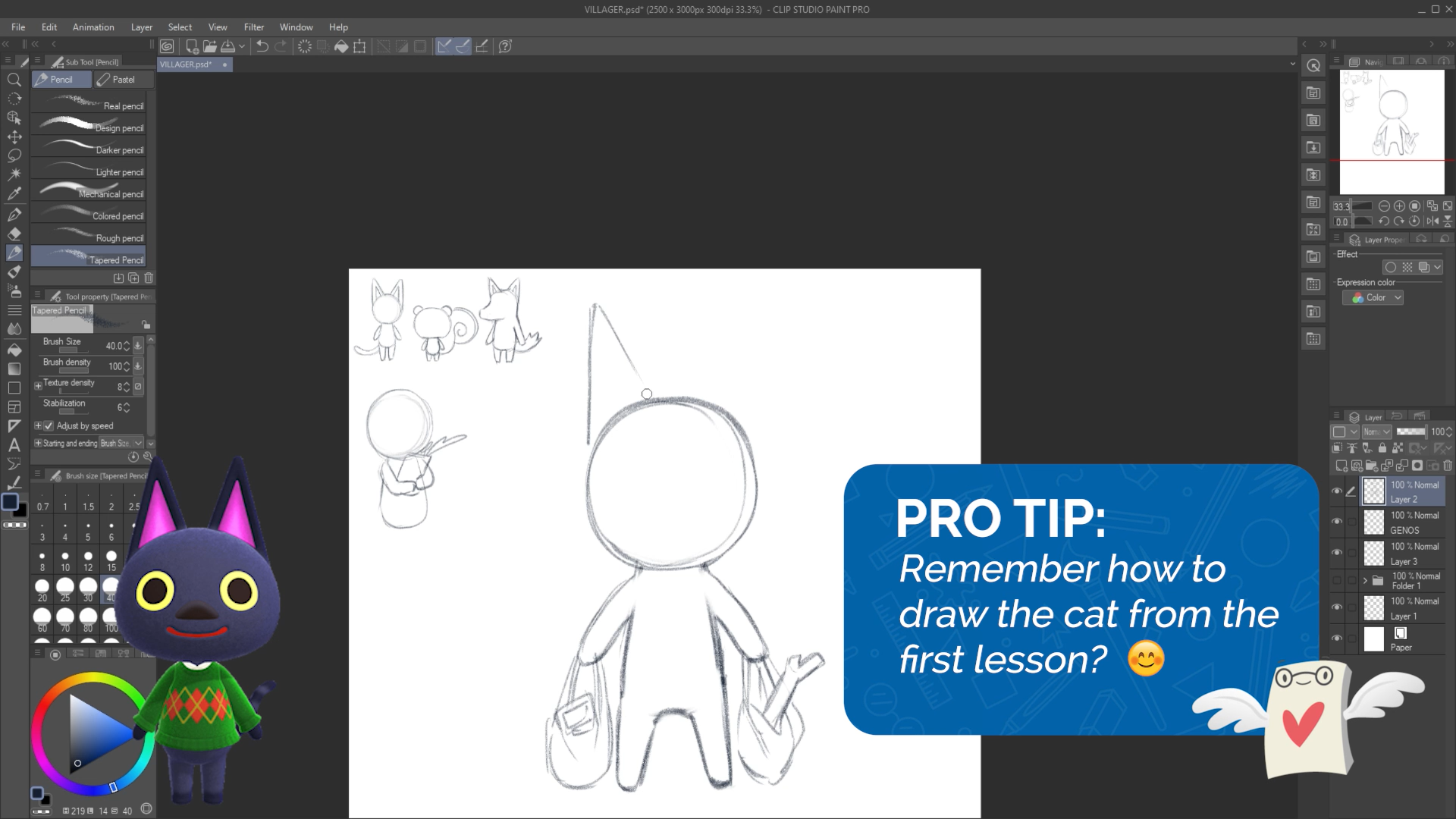The image size is (1456, 819).
Task: Open the blending mode Normal dropdown
Action: coord(1376,431)
